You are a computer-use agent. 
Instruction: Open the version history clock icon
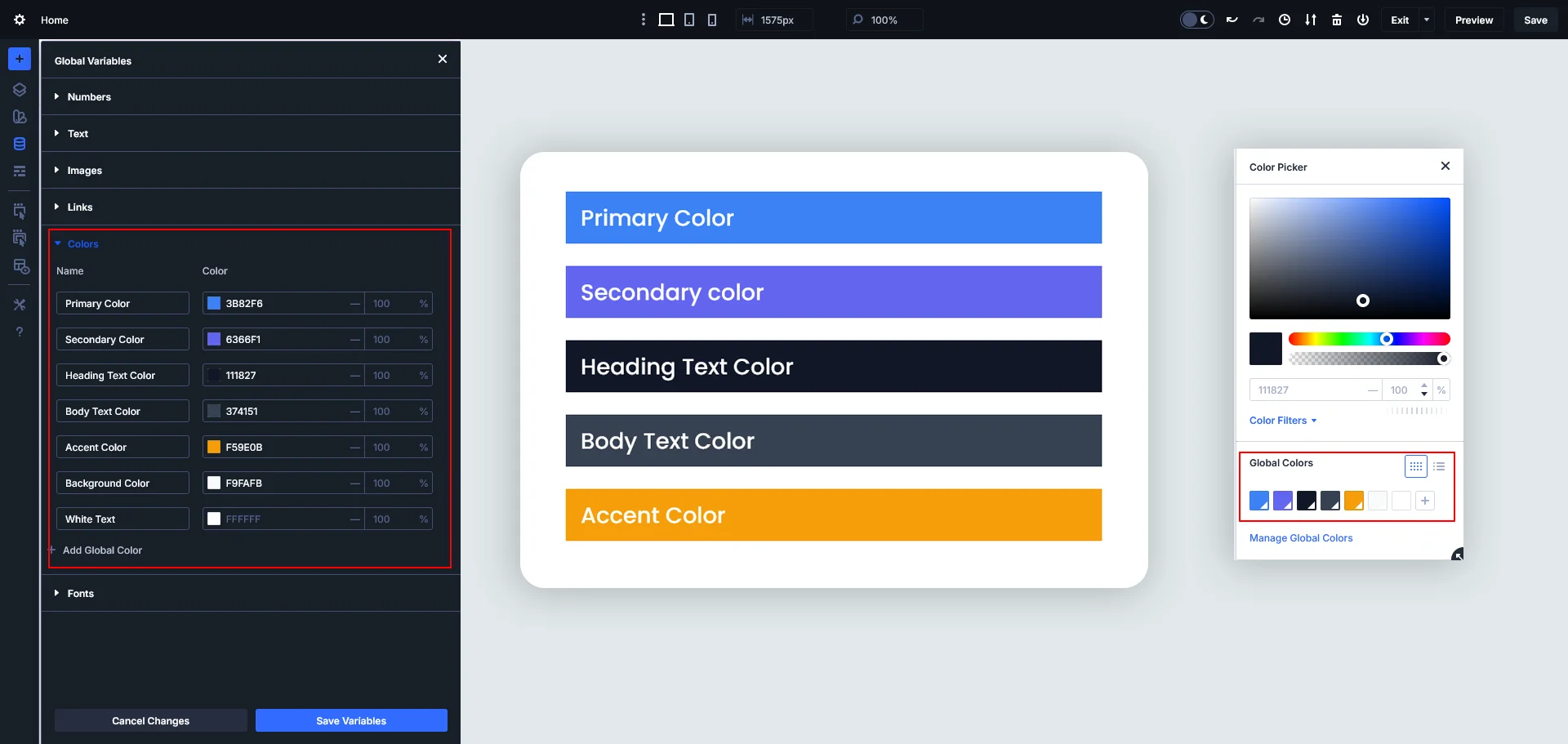(x=1284, y=19)
